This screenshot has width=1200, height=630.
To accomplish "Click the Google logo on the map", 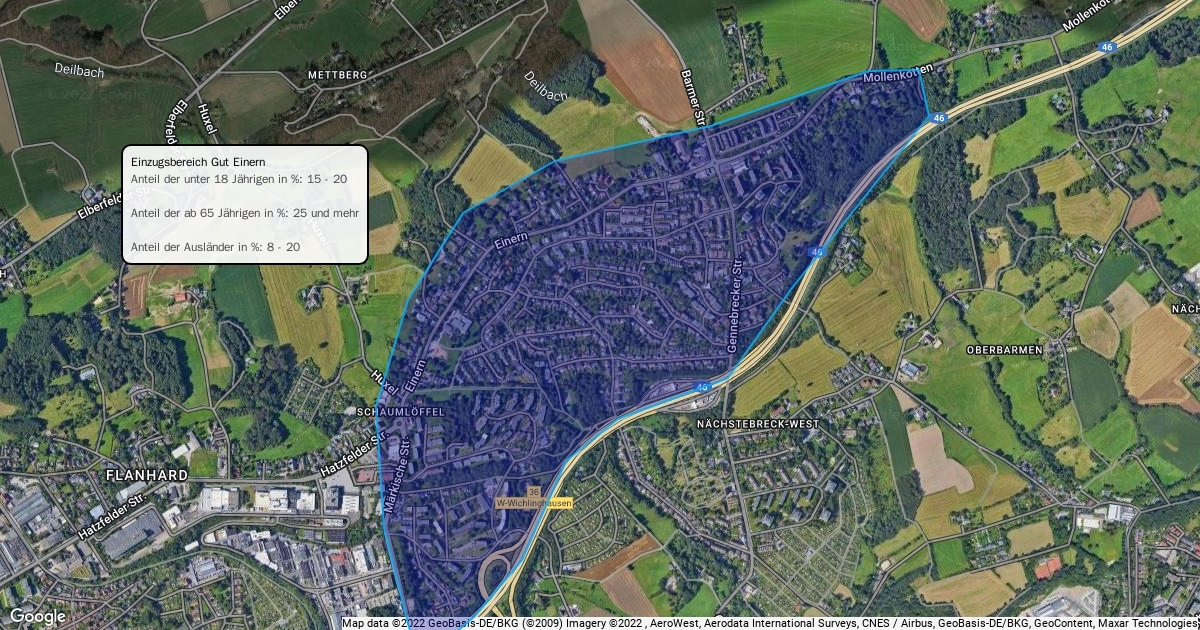I will pyautogui.click(x=37, y=616).
